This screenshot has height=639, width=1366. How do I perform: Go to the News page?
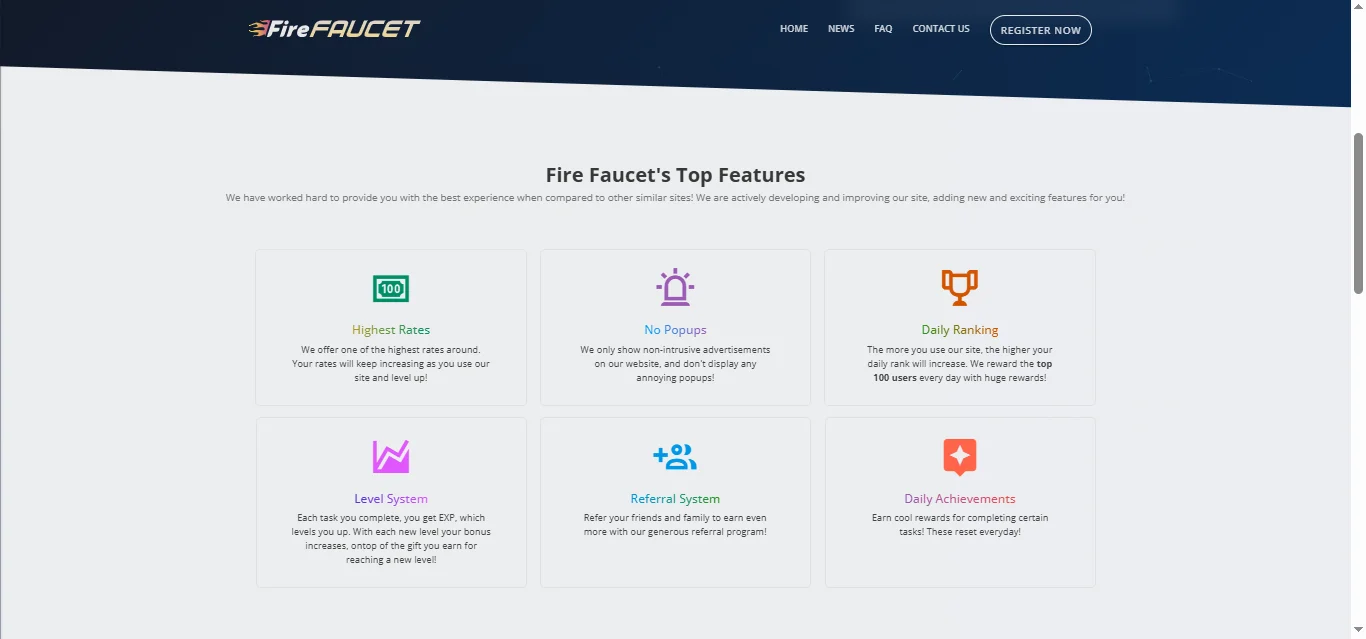pyautogui.click(x=841, y=29)
